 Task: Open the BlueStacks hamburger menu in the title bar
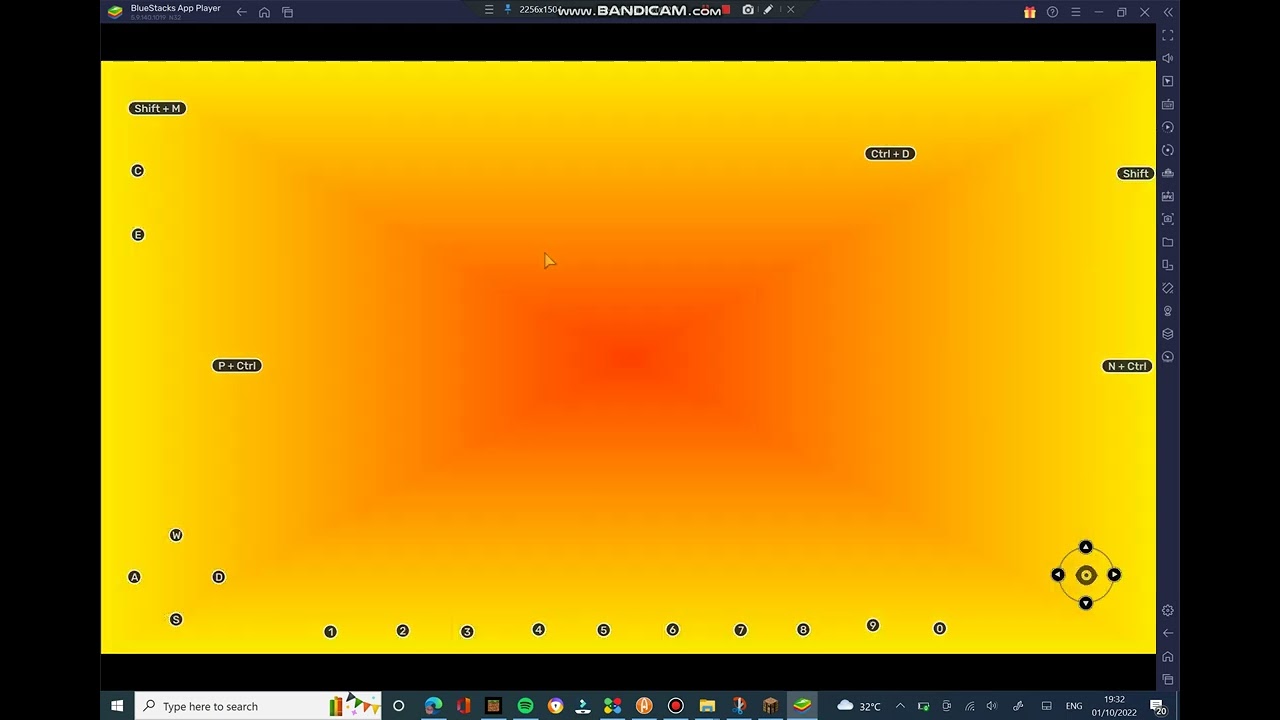[x=1075, y=12]
